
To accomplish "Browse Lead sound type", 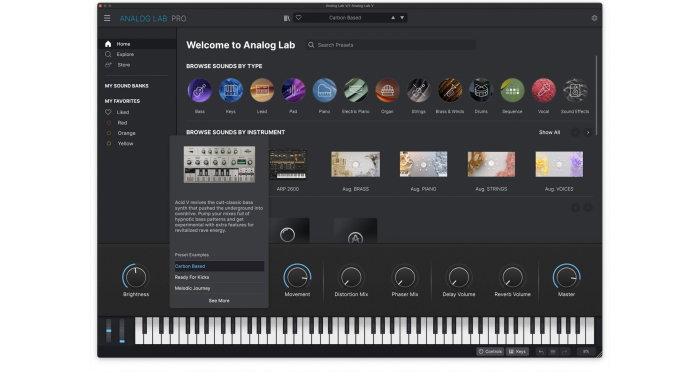I will click(x=262, y=91).
